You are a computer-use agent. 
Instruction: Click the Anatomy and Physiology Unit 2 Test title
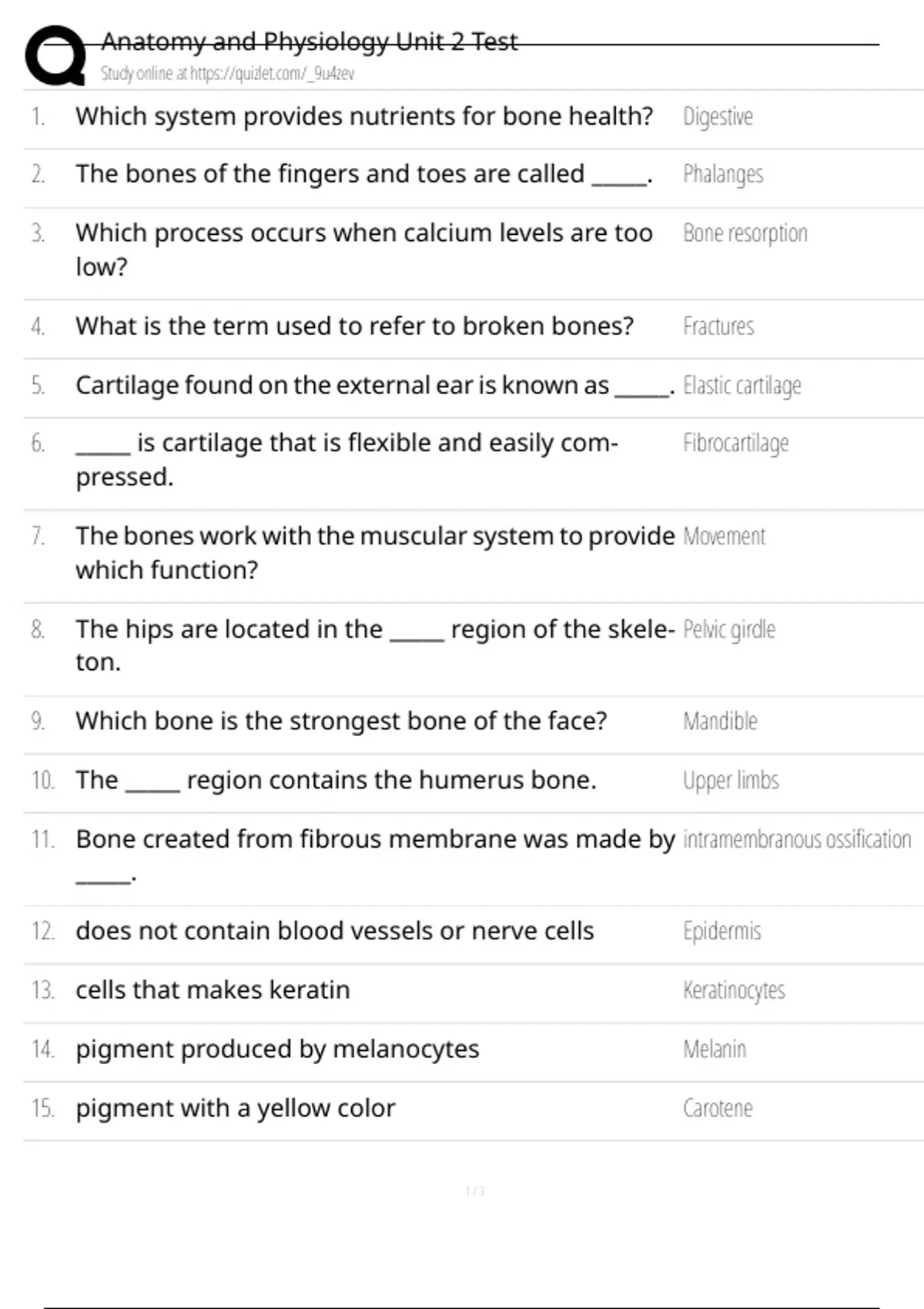tap(309, 42)
